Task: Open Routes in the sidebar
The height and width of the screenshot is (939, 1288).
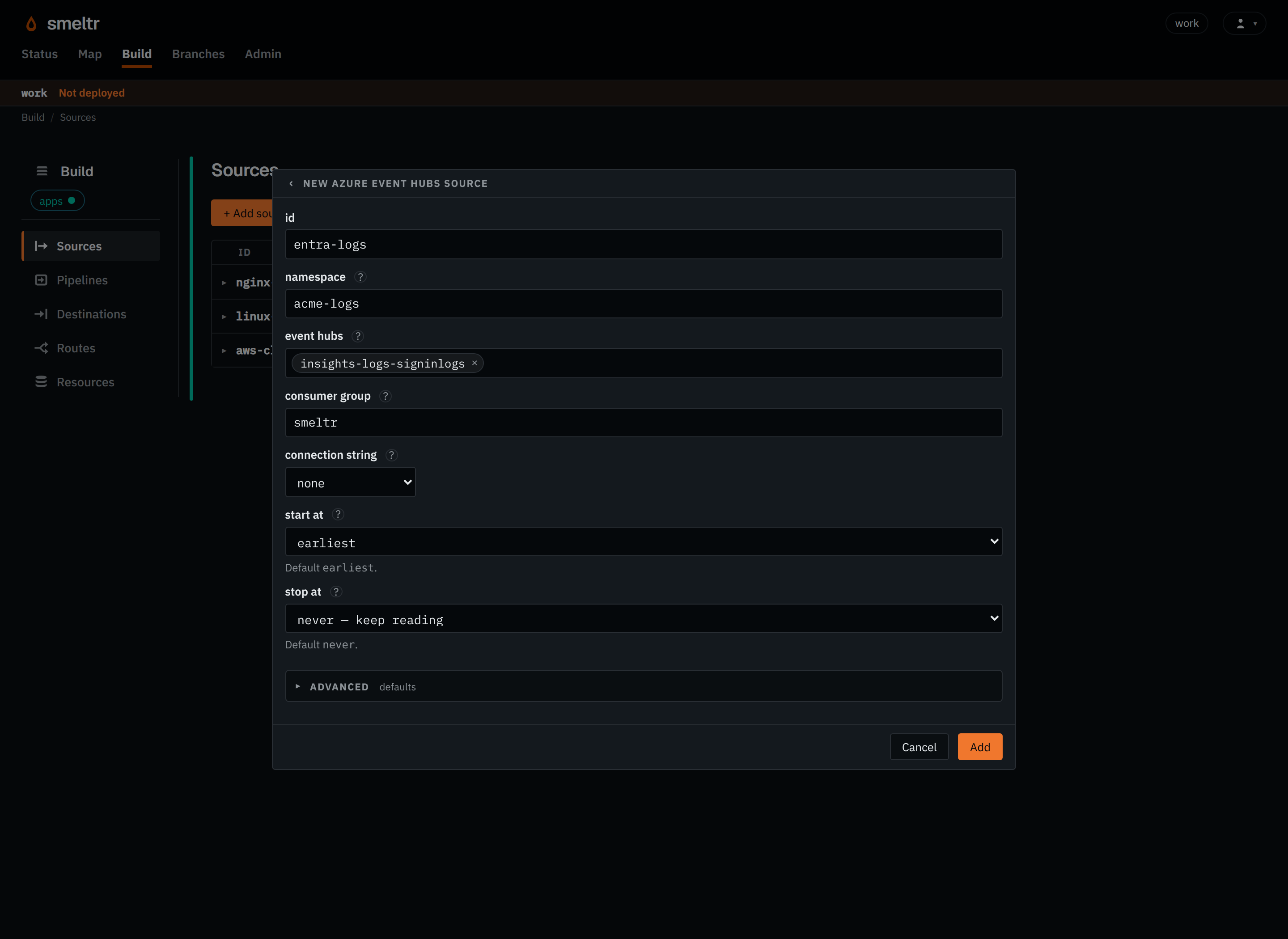Action: [91, 348]
